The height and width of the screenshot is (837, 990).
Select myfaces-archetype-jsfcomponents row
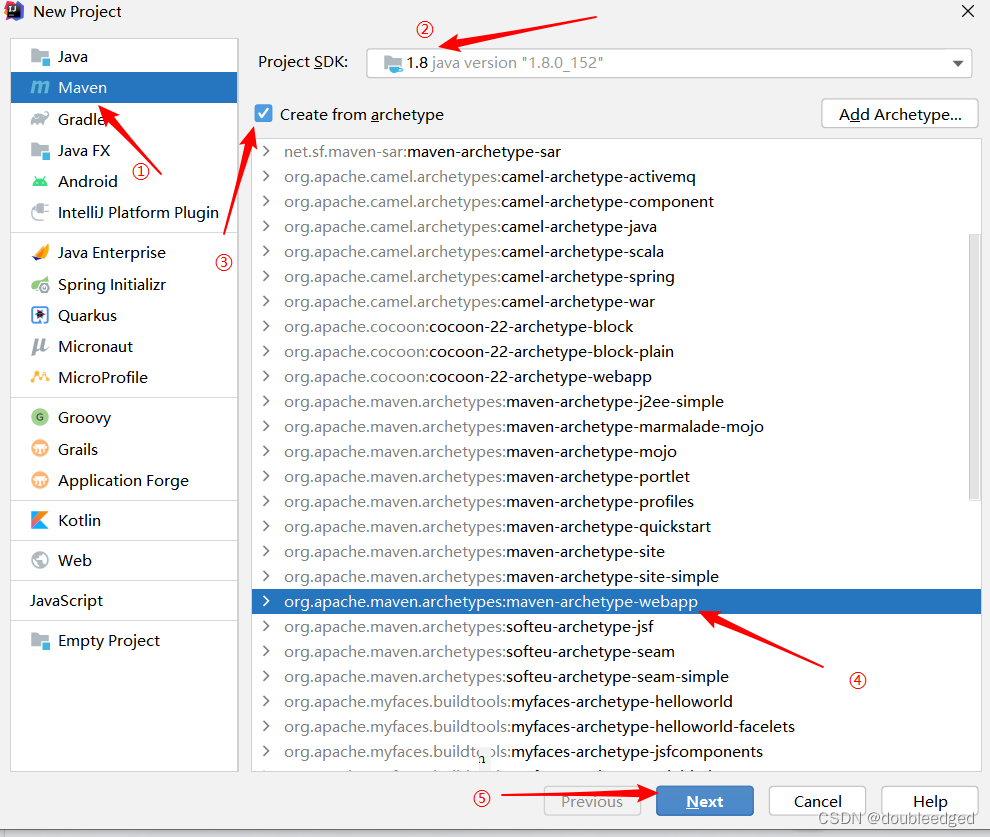(616, 752)
